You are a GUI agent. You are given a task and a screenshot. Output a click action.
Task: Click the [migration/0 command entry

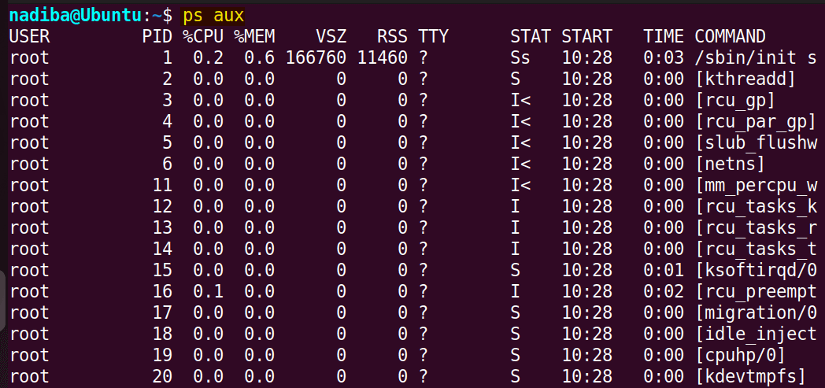(756, 313)
